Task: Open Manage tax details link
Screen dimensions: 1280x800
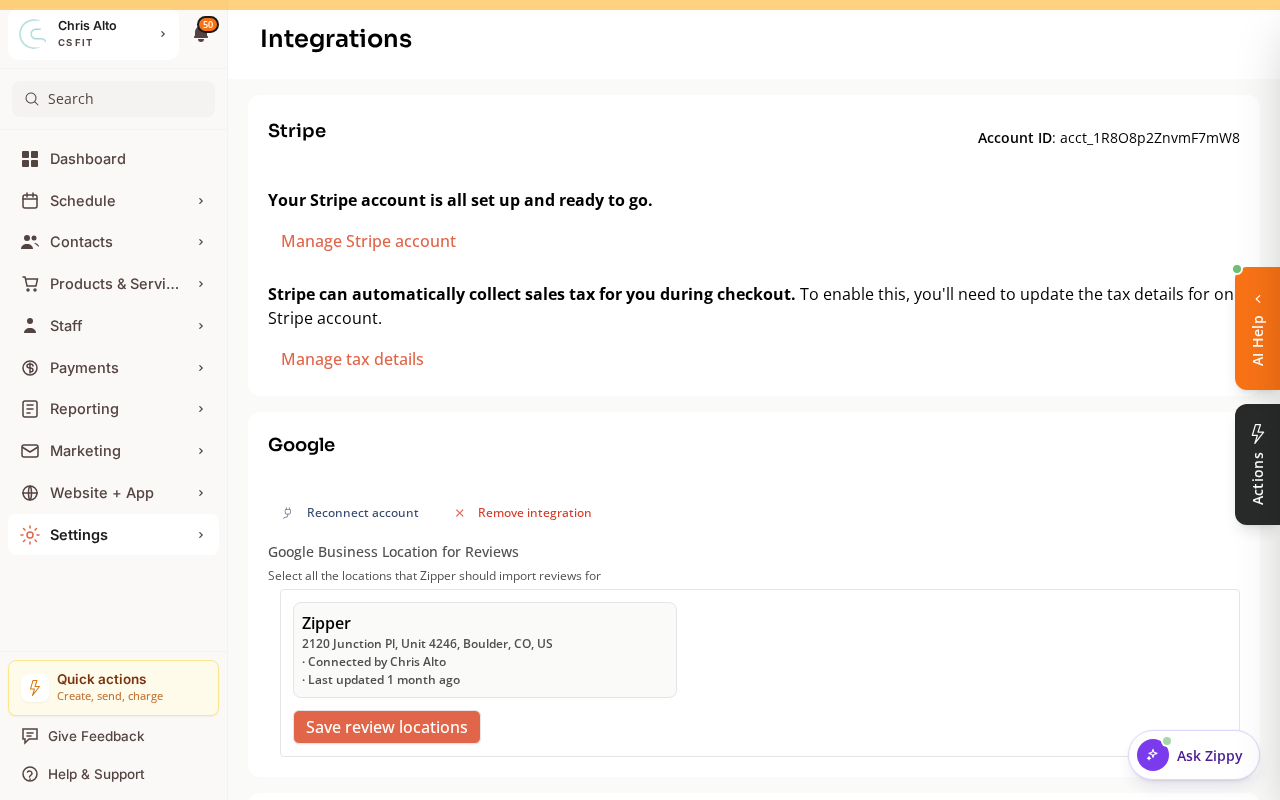Action: (352, 359)
